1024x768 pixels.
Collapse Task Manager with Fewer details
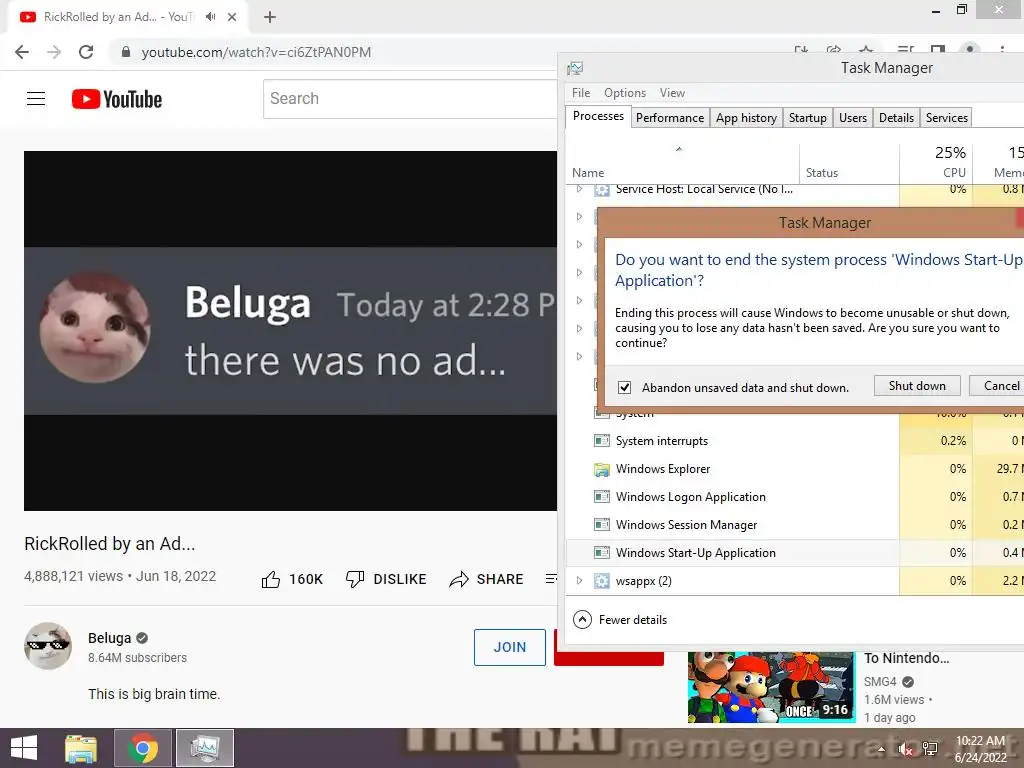[620, 620]
